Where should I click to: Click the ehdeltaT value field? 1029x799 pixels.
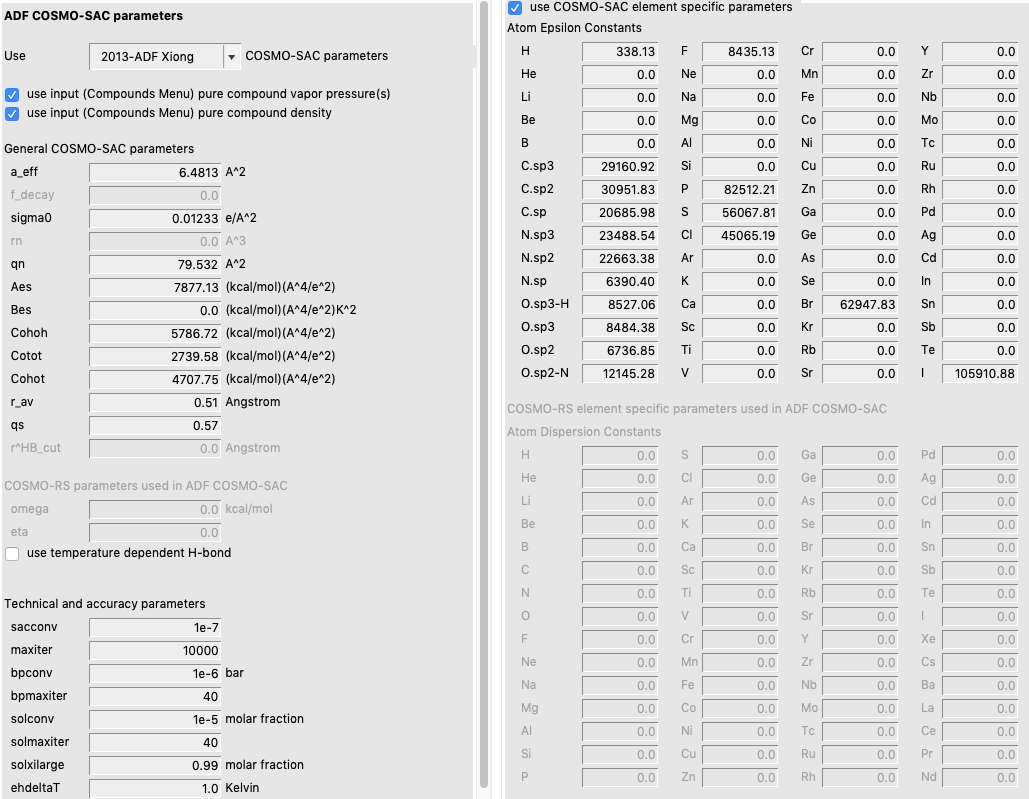pos(155,789)
